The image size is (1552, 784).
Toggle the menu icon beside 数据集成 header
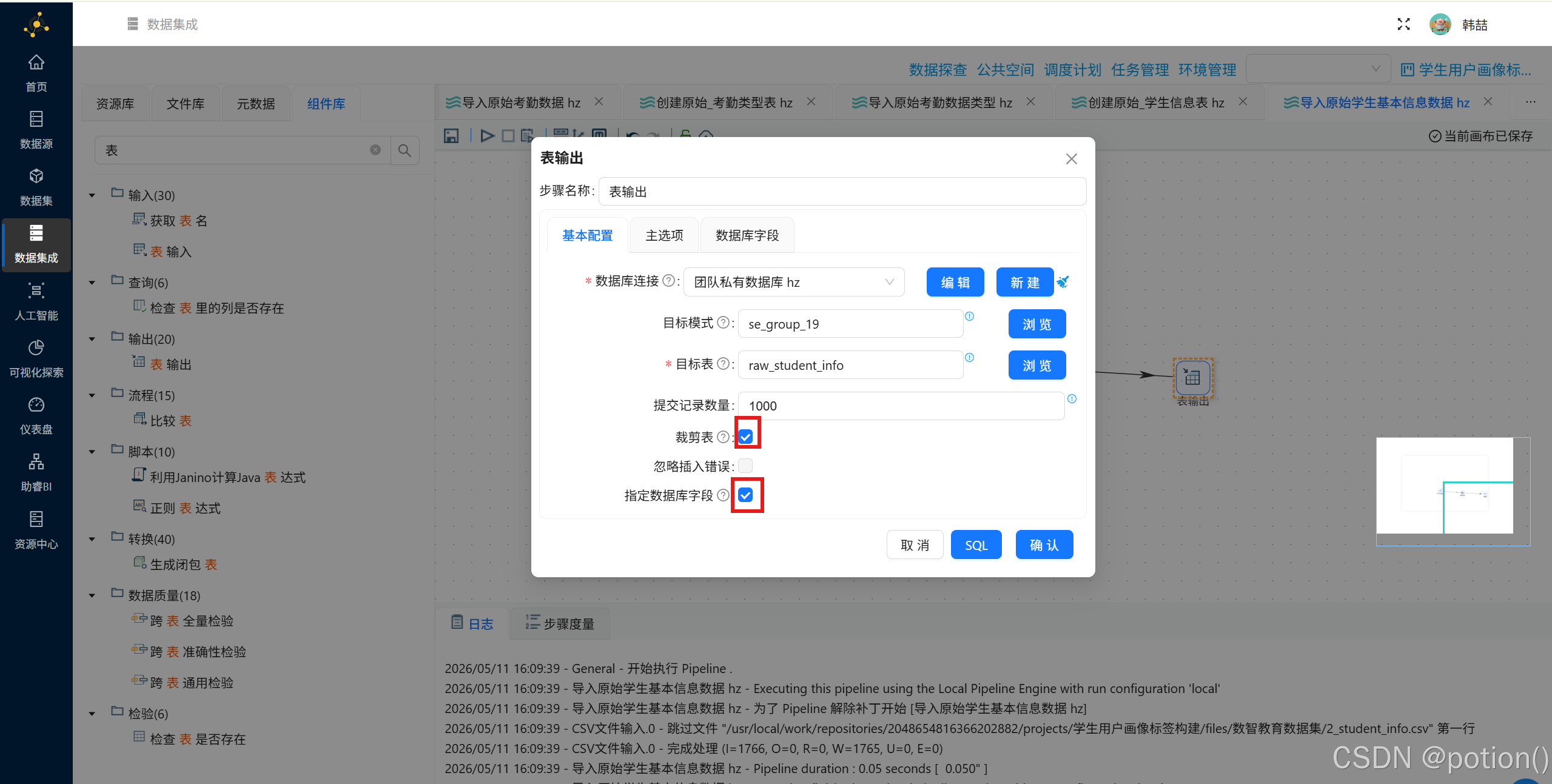coord(133,24)
